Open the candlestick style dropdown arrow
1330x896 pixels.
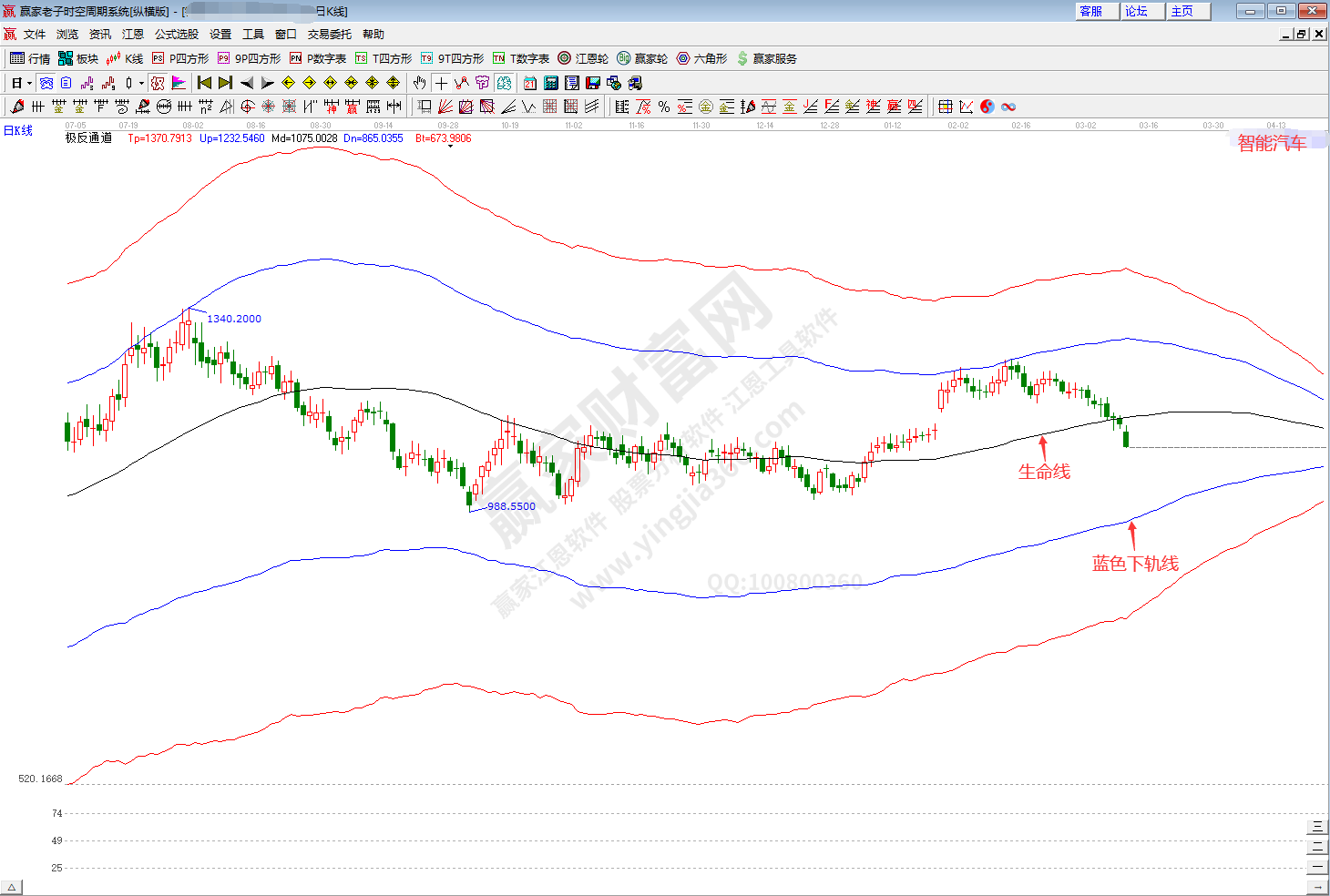[x=141, y=83]
